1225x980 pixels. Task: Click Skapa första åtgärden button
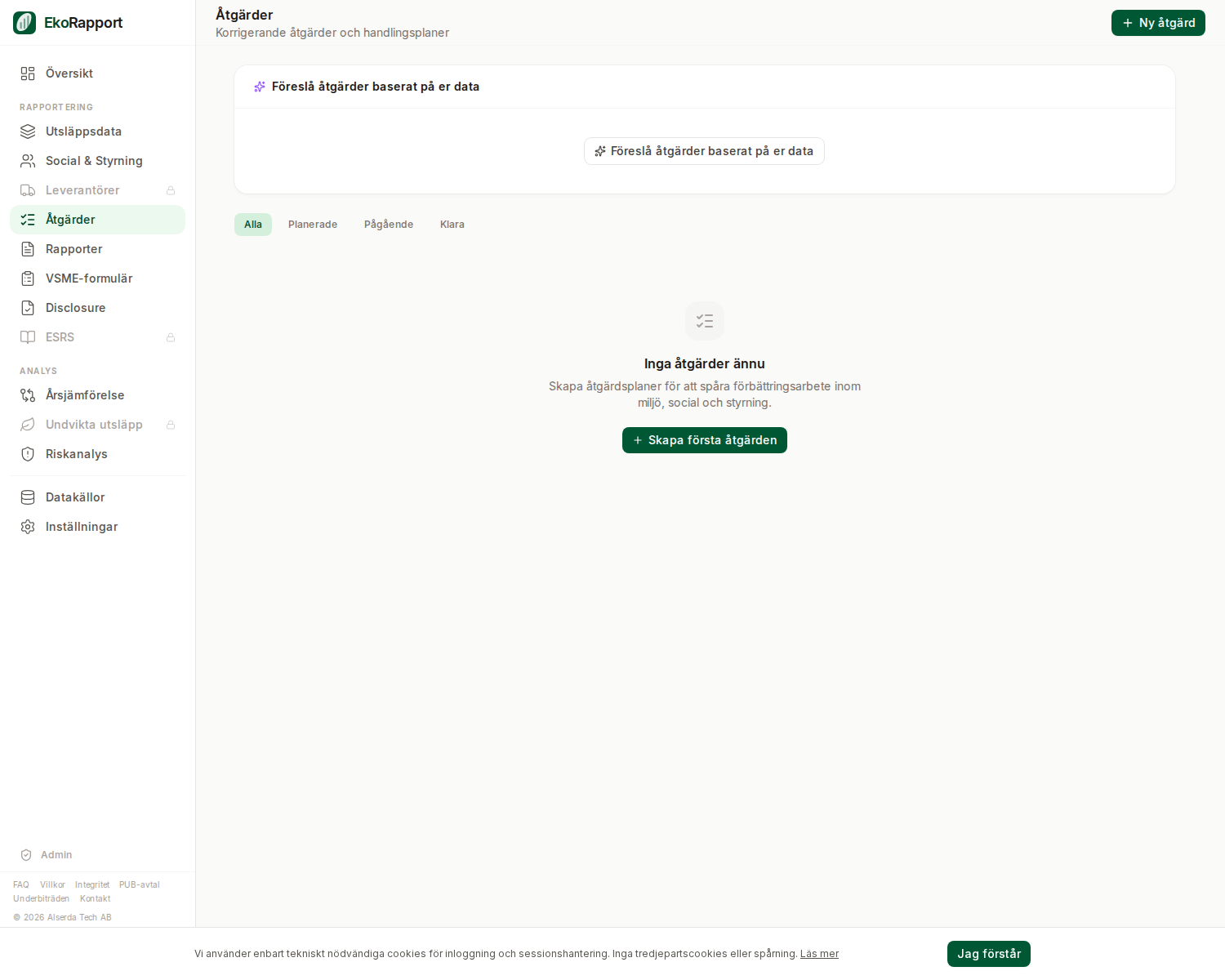pos(705,440)
